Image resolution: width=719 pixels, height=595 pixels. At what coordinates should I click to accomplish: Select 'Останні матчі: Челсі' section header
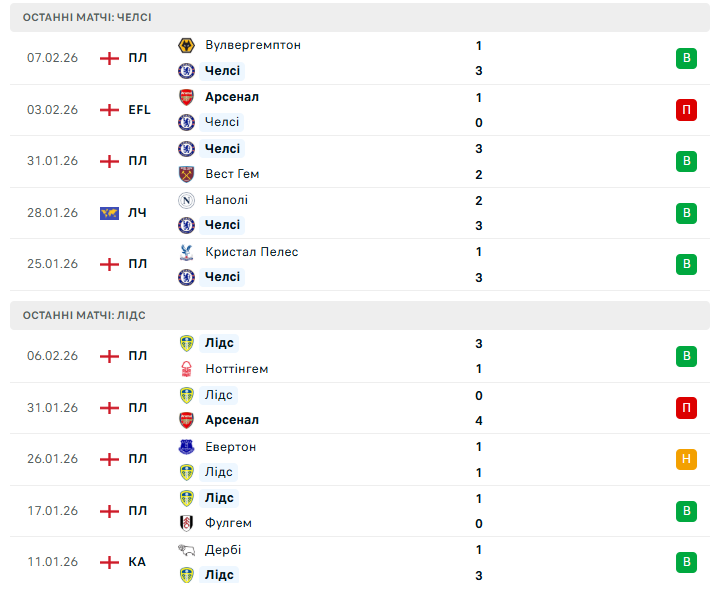tap(88, 18)
